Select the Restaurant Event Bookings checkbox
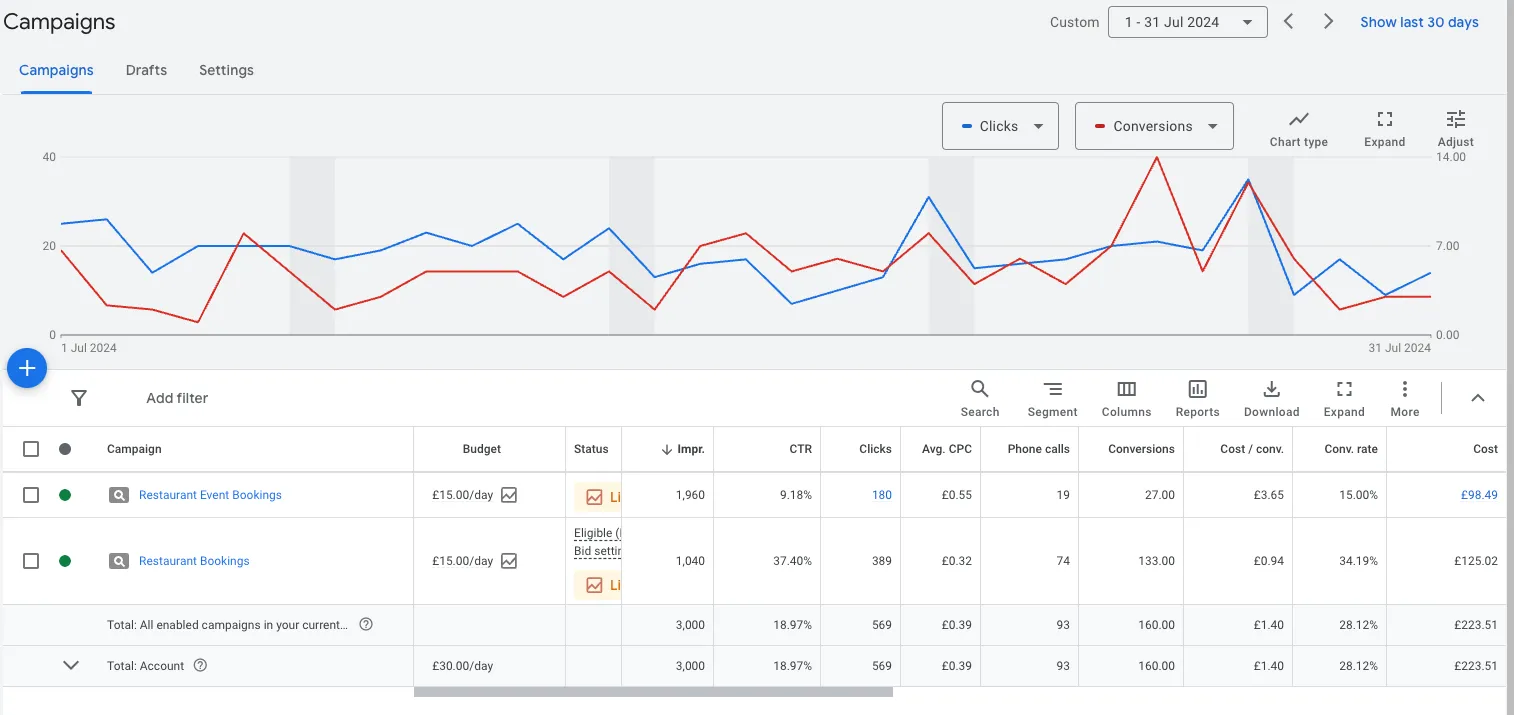This screenshot has width=1514, height=715. (x=31, y=495)
